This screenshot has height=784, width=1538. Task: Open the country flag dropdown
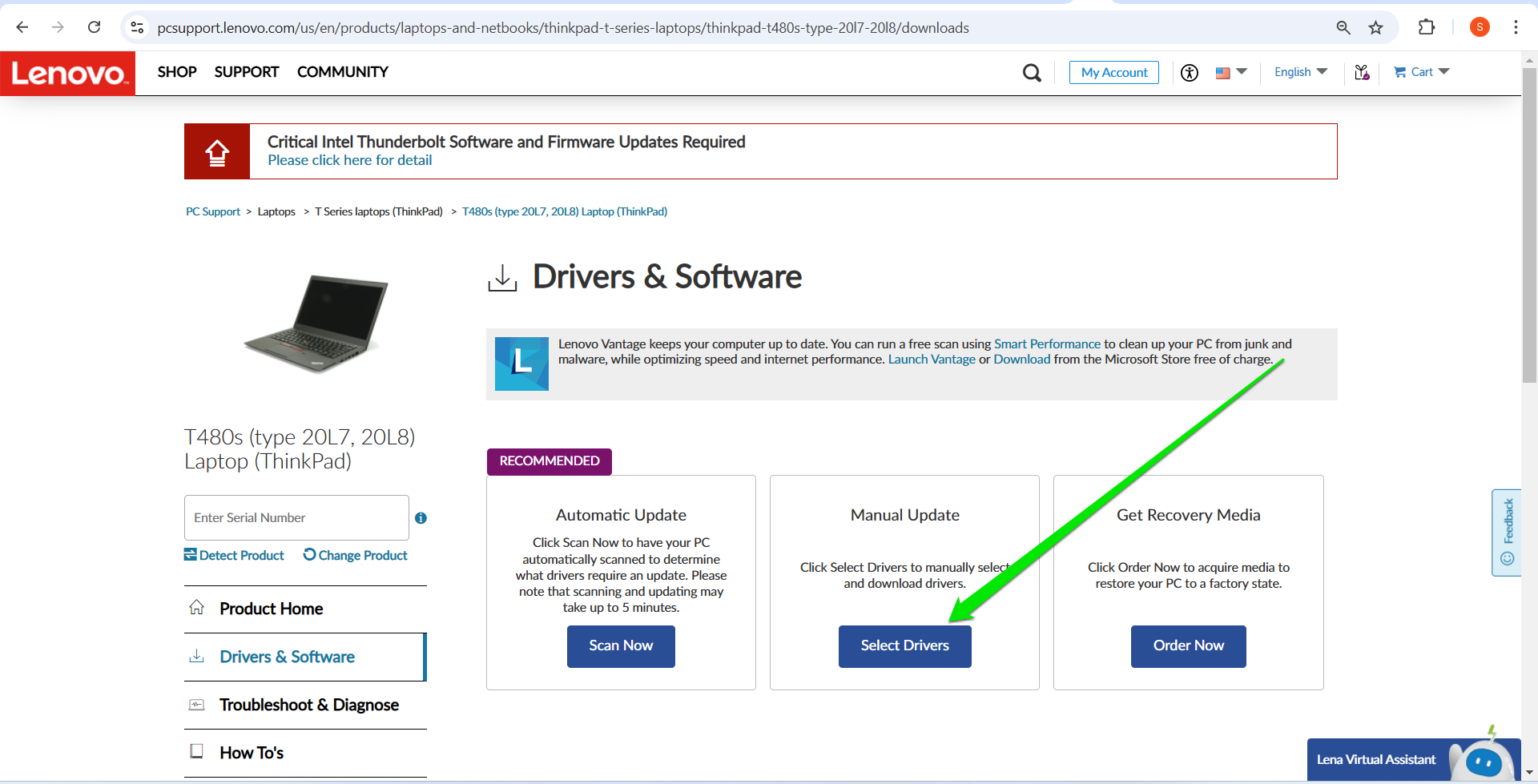click(x=1231, y=72)
